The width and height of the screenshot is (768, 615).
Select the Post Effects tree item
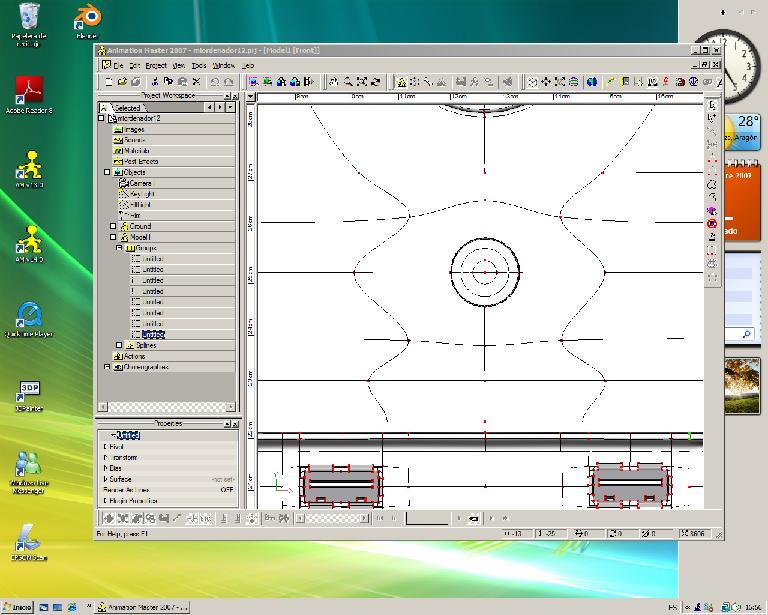[141, 162]
